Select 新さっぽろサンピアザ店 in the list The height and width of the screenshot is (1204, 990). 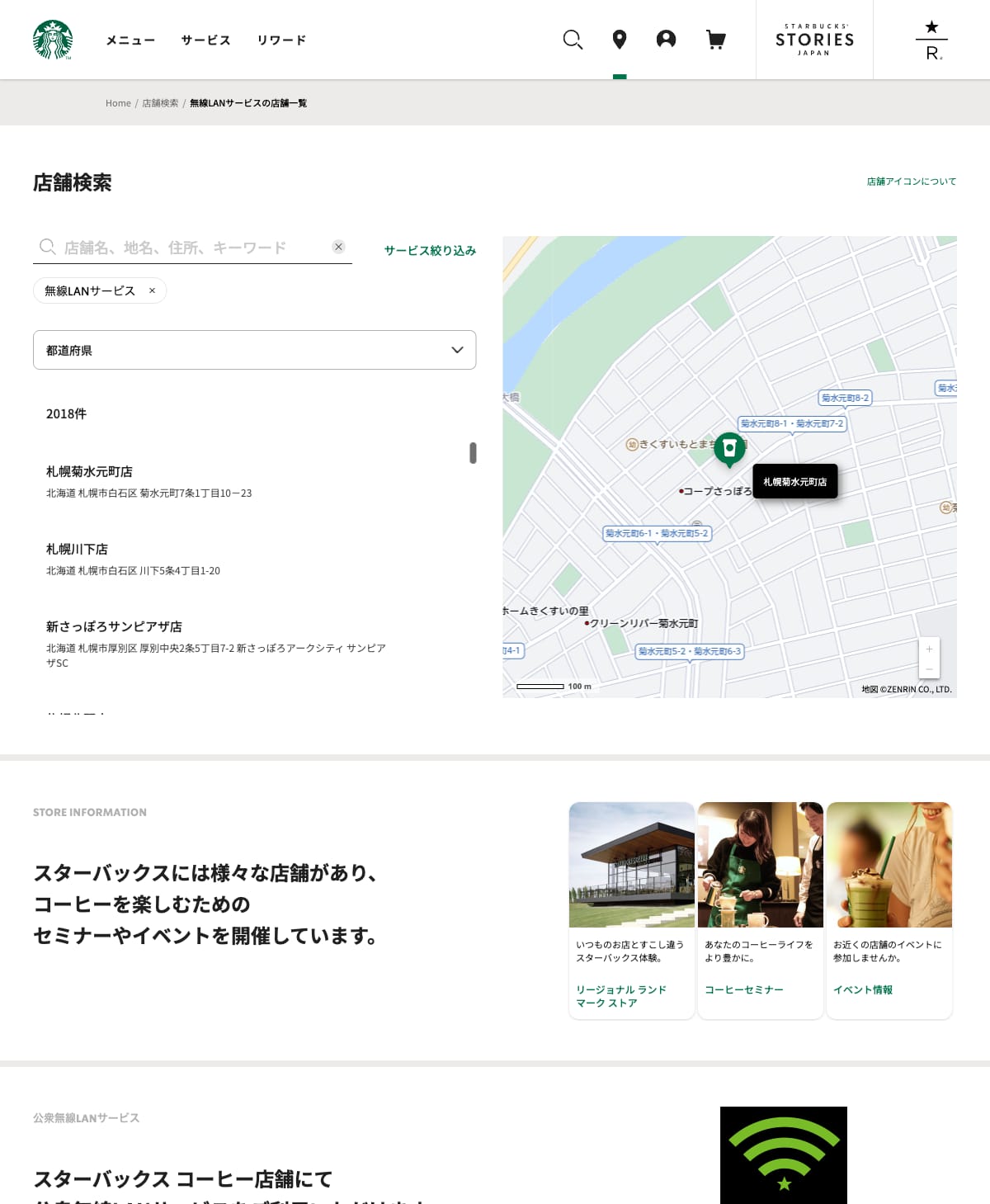[x=114, y=626]
